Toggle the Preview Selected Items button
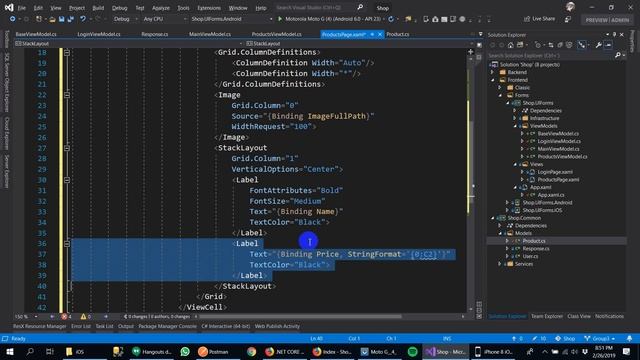Image resolution: width=640 pixels, height=360 pixels. pyautogui.click(x=608, y=45)
